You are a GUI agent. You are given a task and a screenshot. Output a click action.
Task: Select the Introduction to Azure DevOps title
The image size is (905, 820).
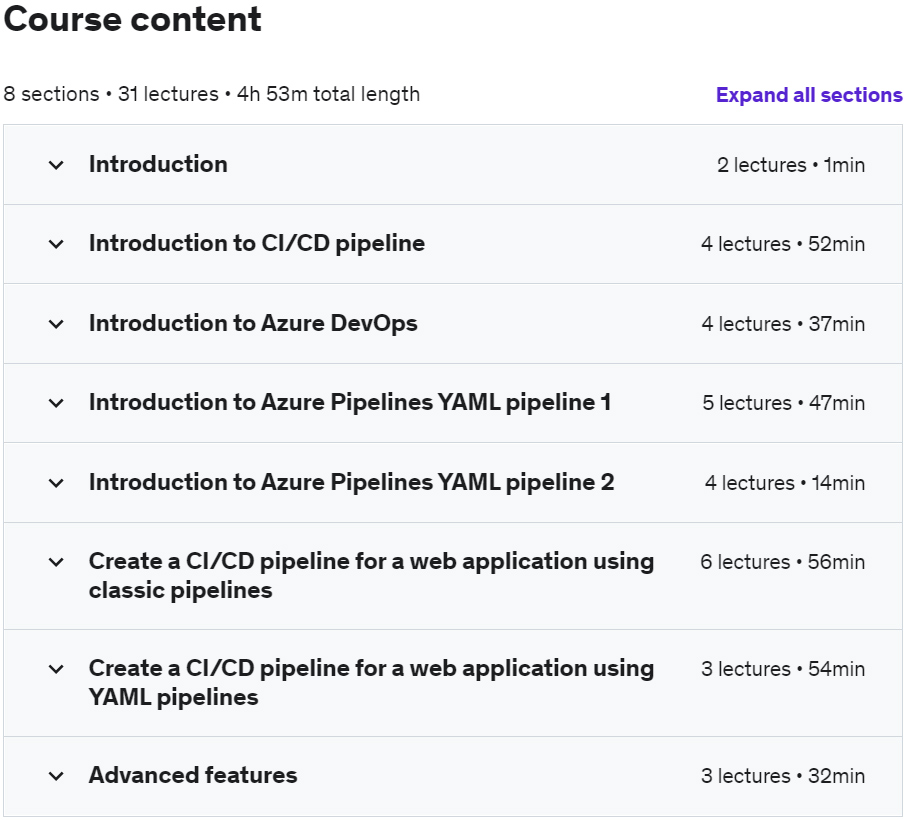click(x=253, y=323)
